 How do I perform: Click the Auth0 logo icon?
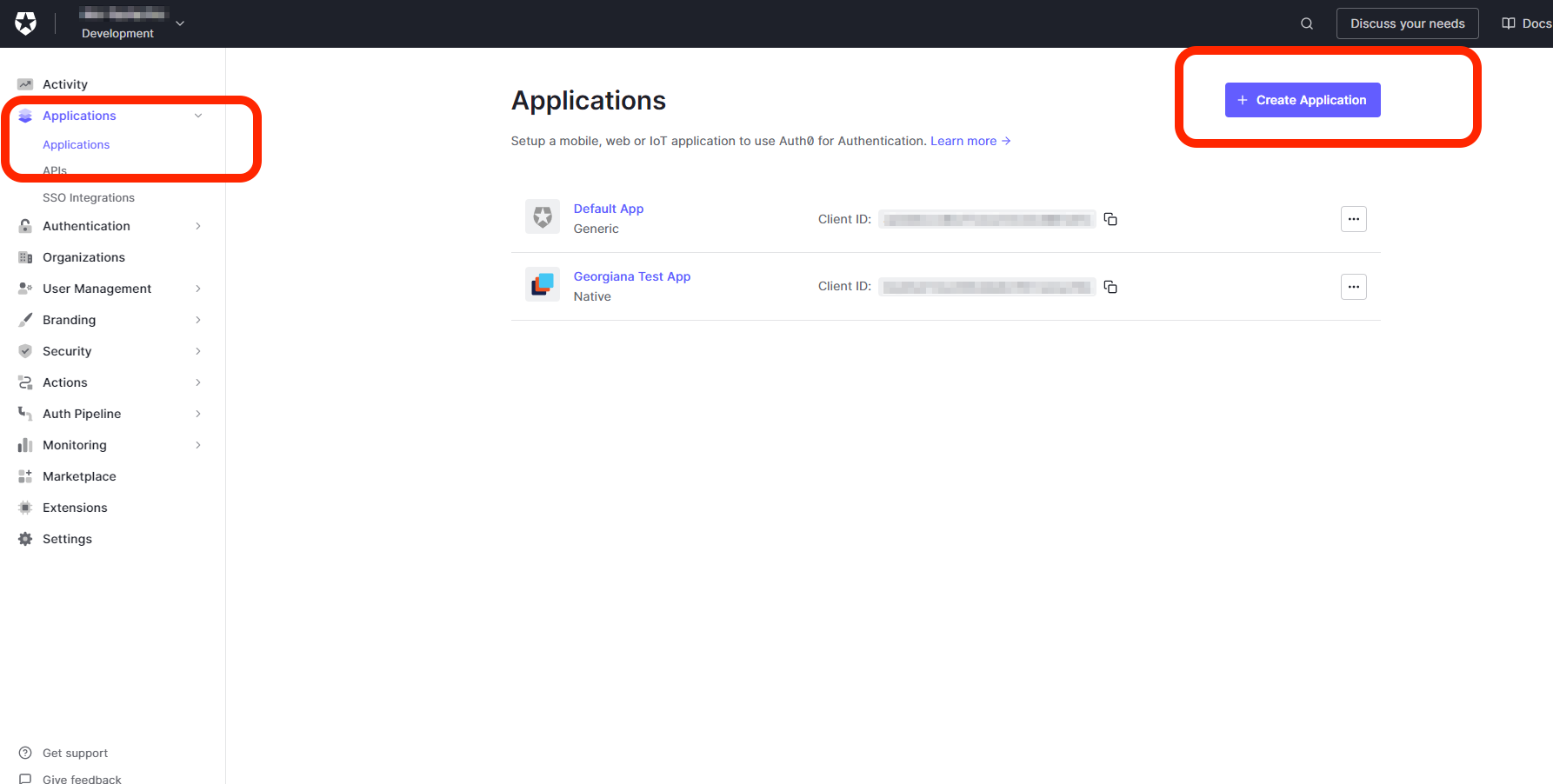(26, 23)
